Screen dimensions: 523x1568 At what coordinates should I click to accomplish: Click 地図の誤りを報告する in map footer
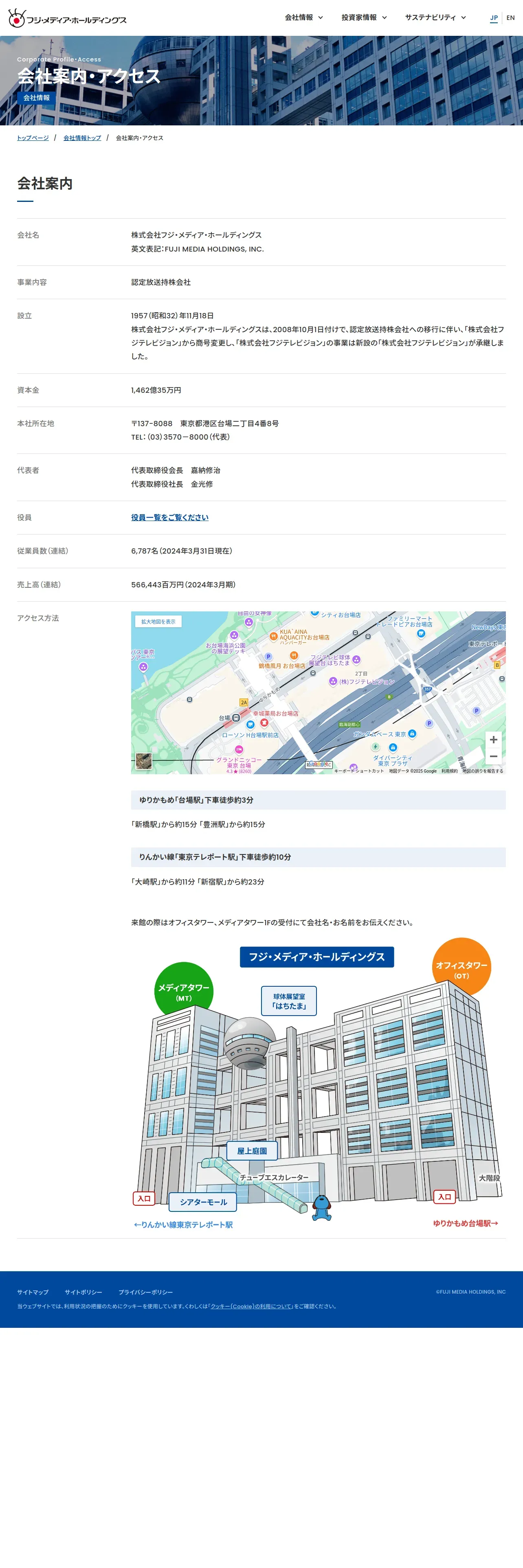(x=483, y=771)
